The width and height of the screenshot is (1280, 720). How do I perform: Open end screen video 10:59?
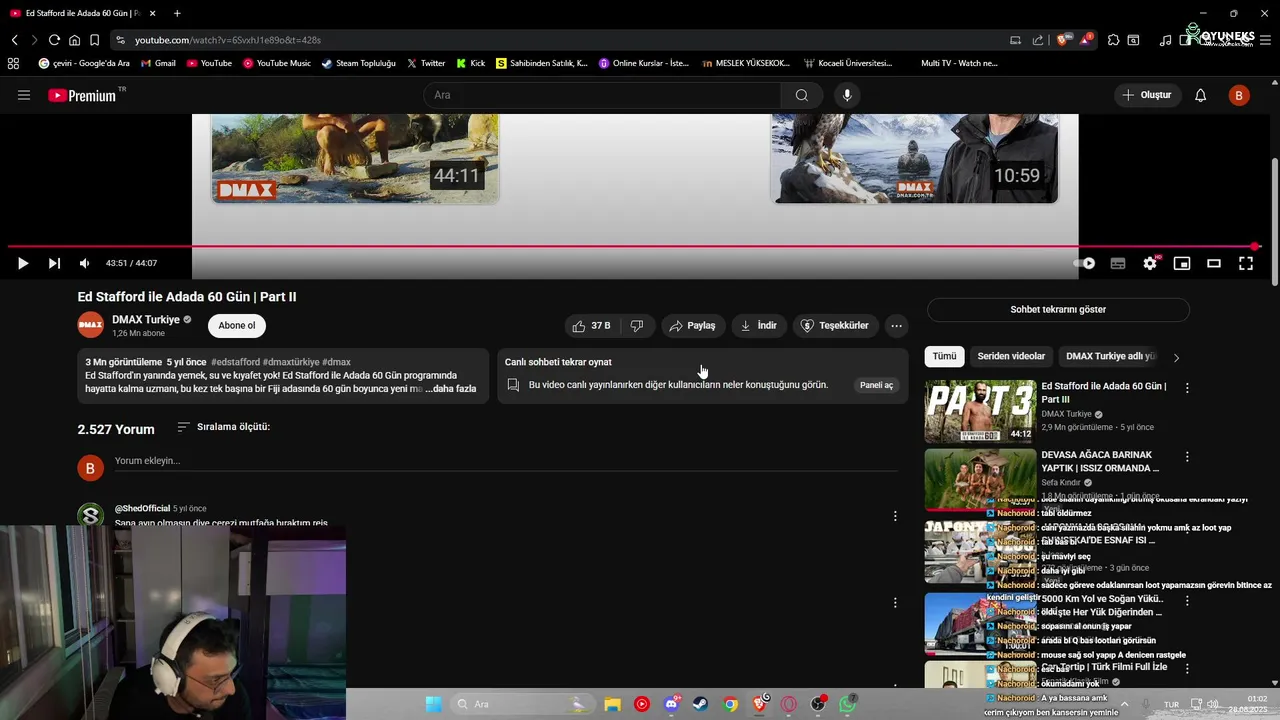click(914, 158)
